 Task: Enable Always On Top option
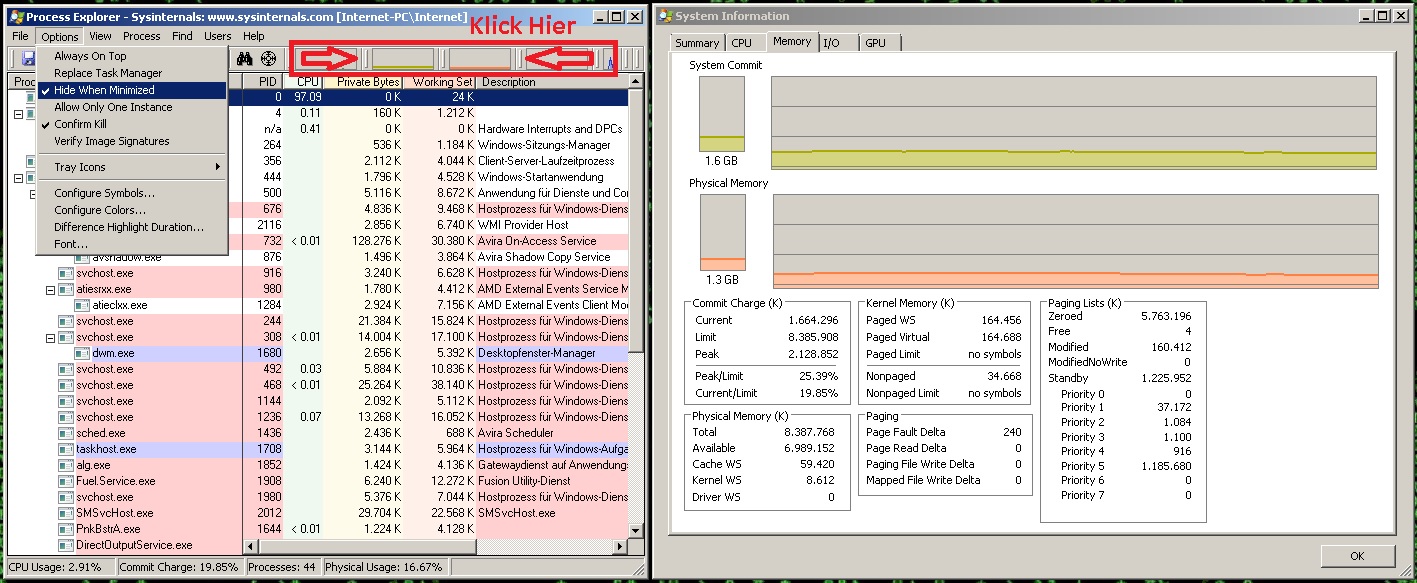(x=131, y=56)
